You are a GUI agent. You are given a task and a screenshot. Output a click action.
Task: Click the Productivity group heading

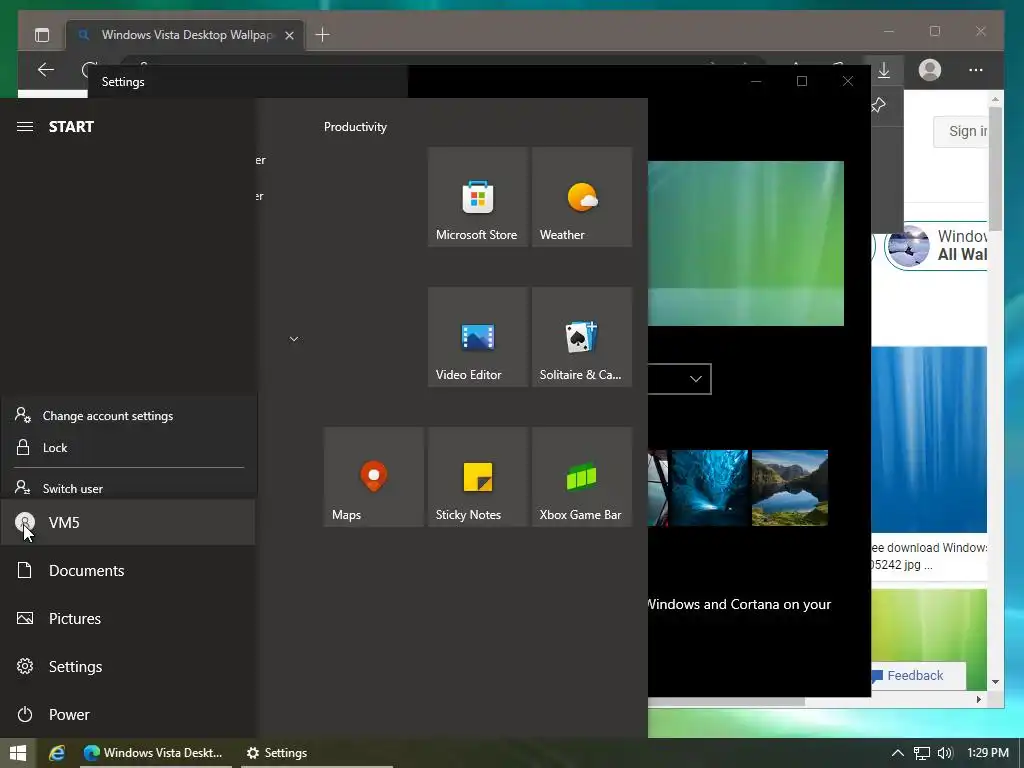tap(355, 127)
